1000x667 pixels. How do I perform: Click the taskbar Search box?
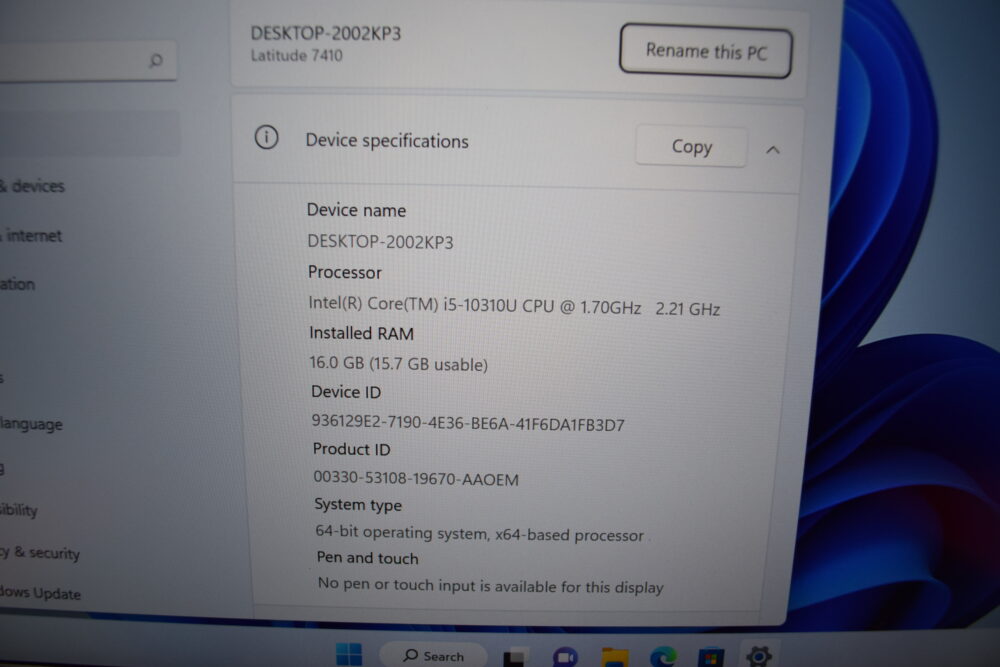tap(434, 656)
